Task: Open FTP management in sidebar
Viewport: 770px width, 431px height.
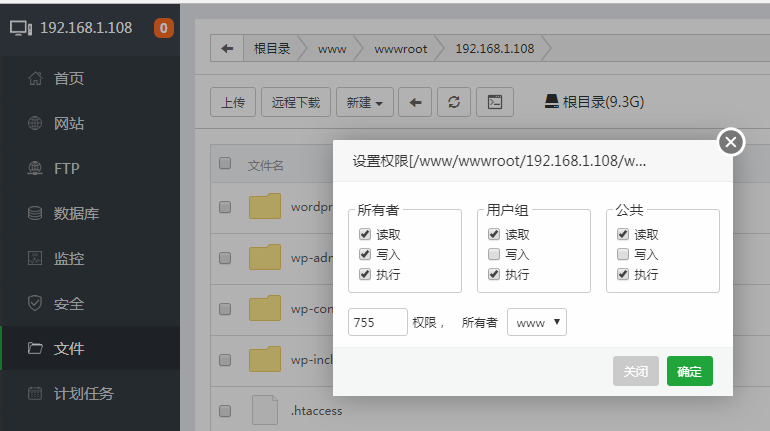Action: 90,168
